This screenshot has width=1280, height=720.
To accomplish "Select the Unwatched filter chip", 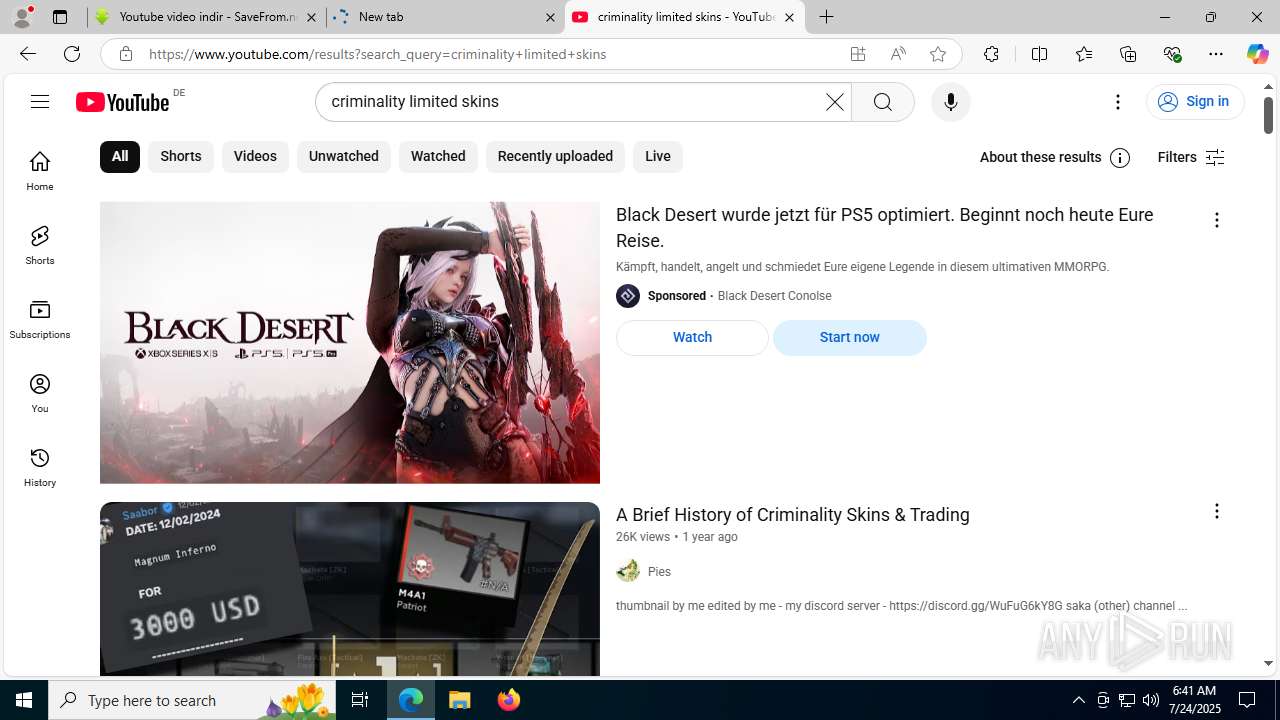I will (344, 157).
